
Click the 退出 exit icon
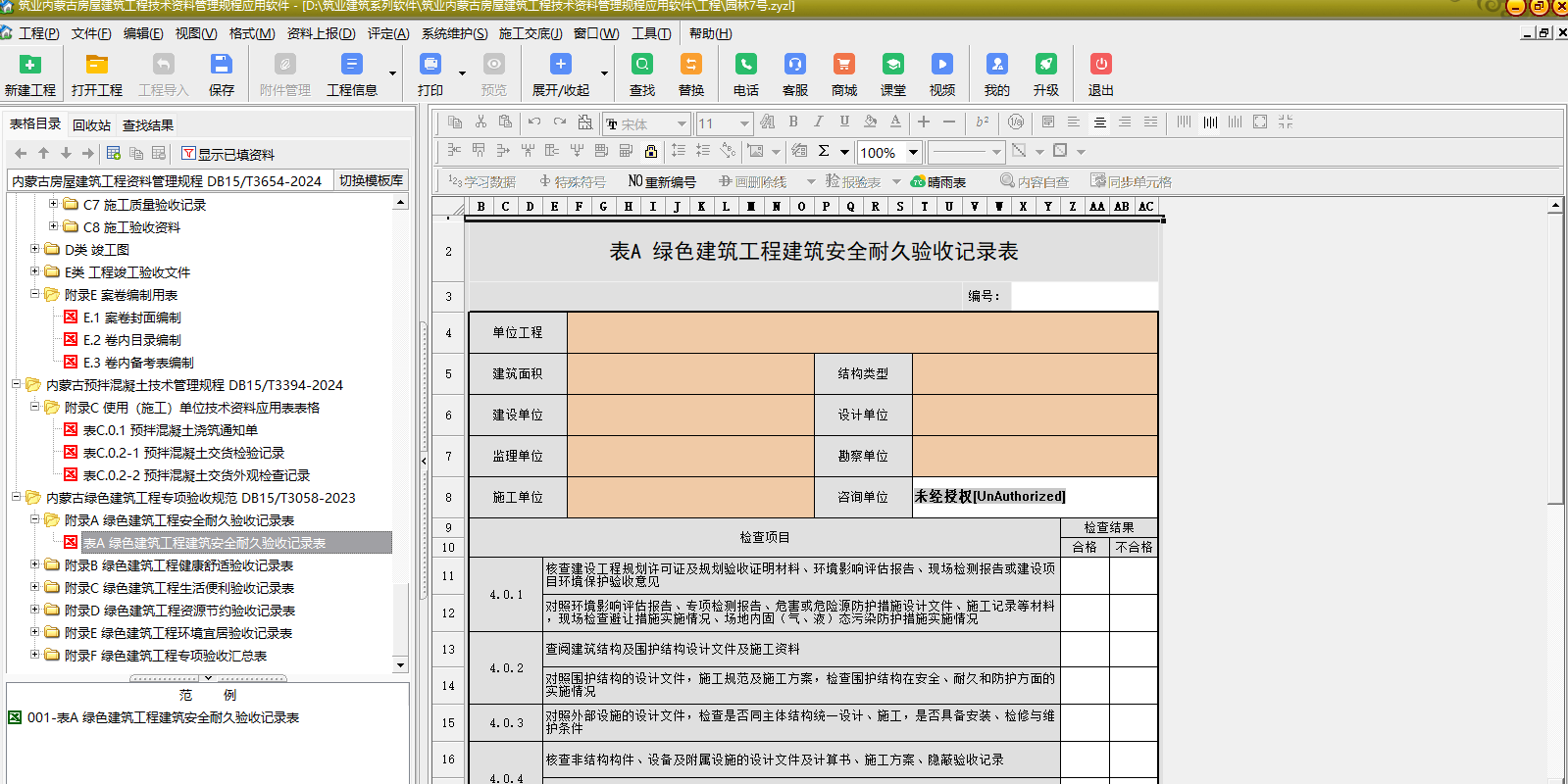tap(1101, 65)
